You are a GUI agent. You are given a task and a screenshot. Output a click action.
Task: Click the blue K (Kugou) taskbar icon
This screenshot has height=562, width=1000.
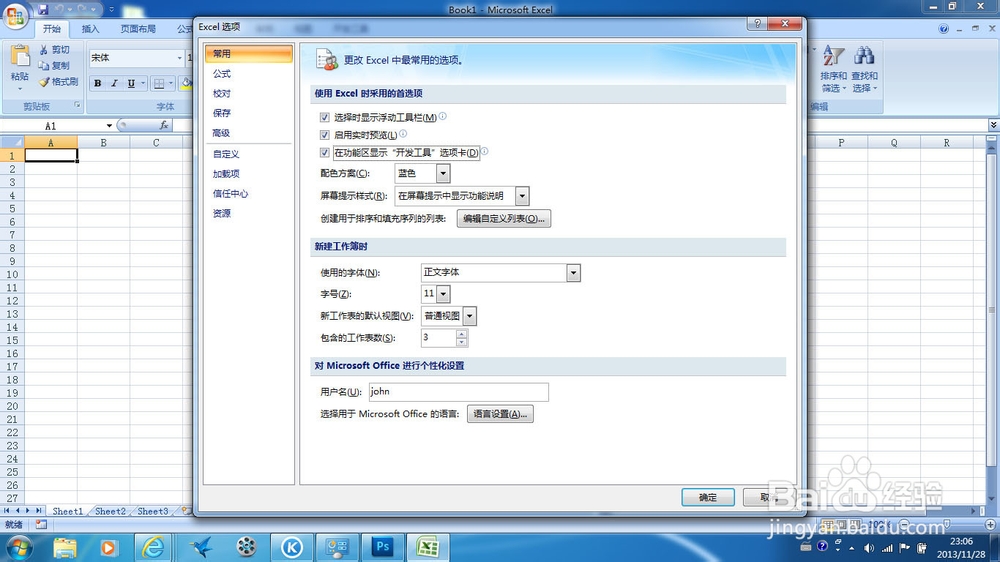click(291, 547)
